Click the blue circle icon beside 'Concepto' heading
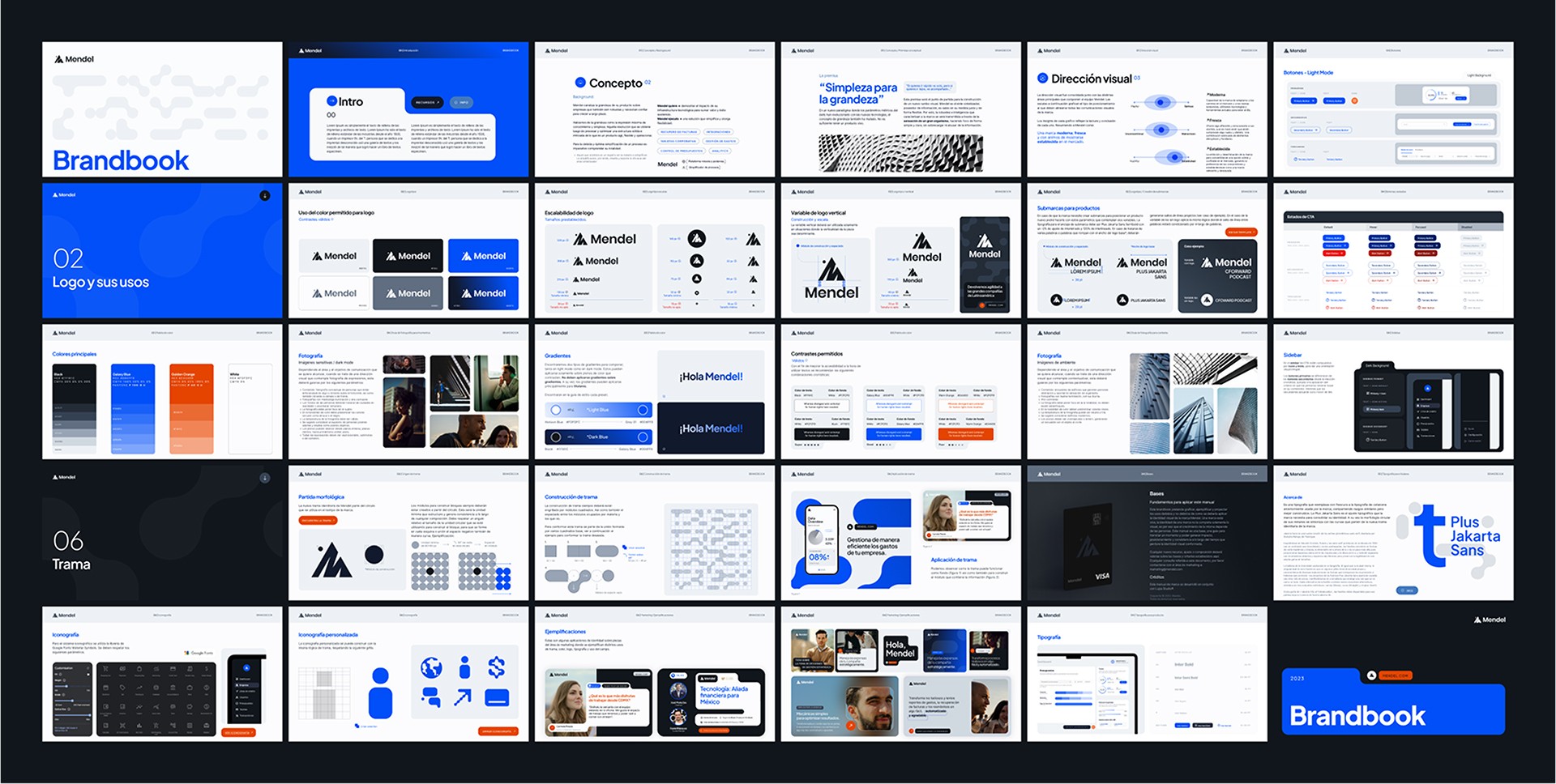This screenshot has height=784, width=1556. point(580,83)
